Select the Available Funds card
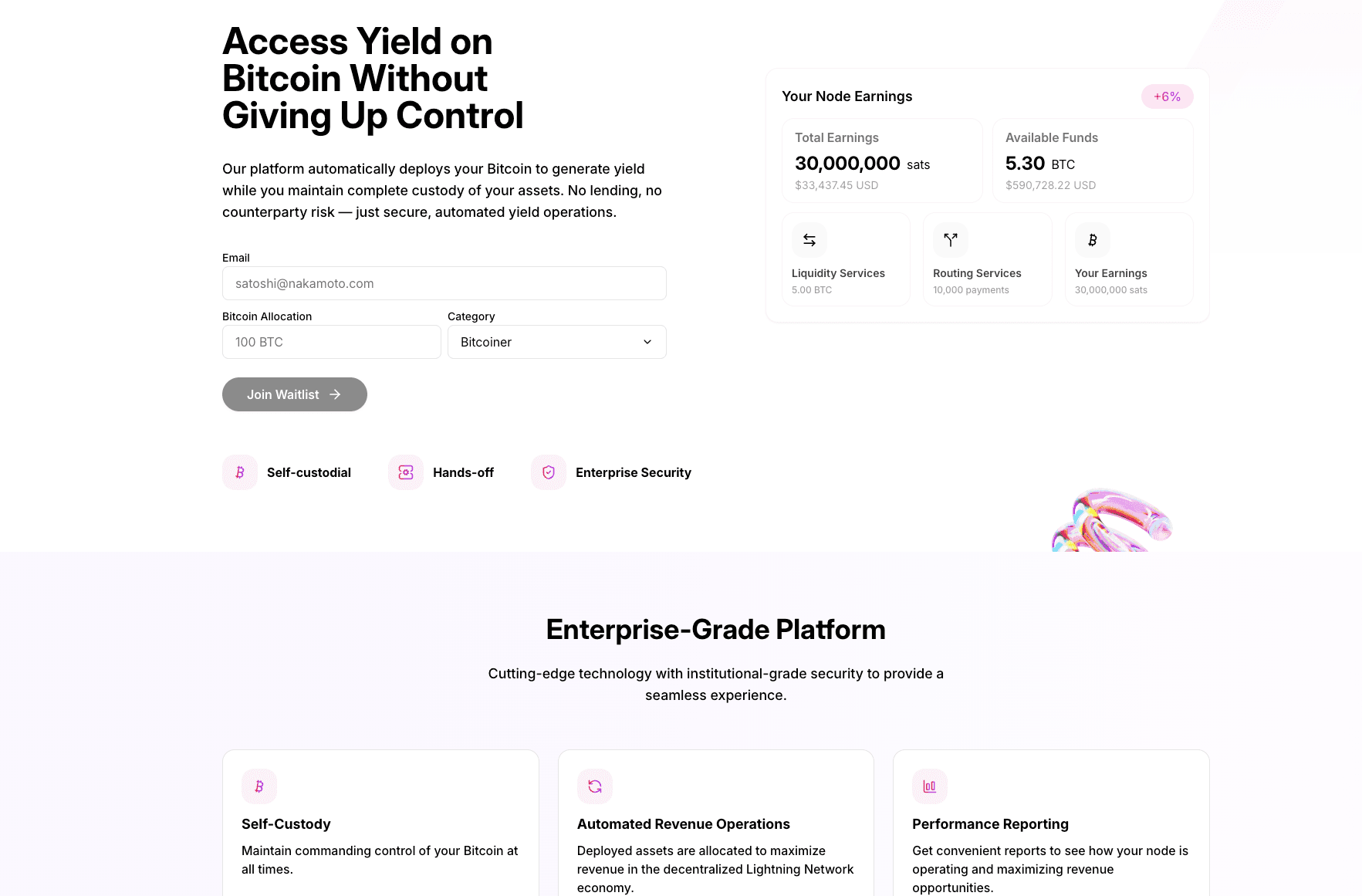 tap(1093, 160)
